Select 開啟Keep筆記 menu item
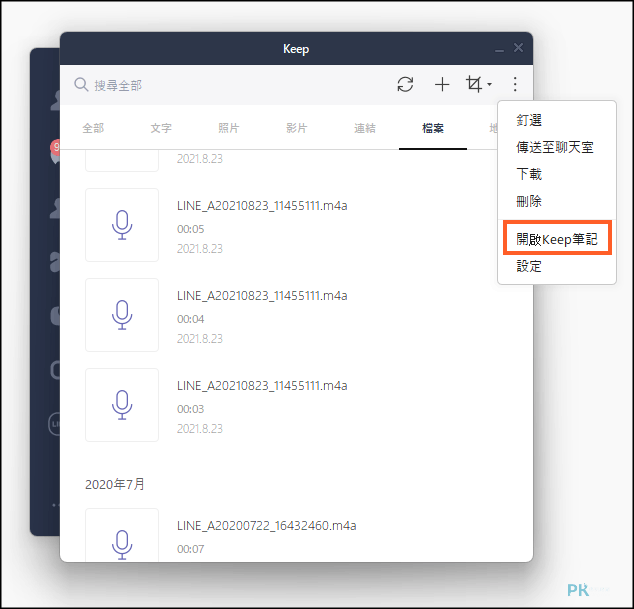Image resolution: width=634 pixels, height=609 pixels. pyautogui.click(x=557, y=239)
